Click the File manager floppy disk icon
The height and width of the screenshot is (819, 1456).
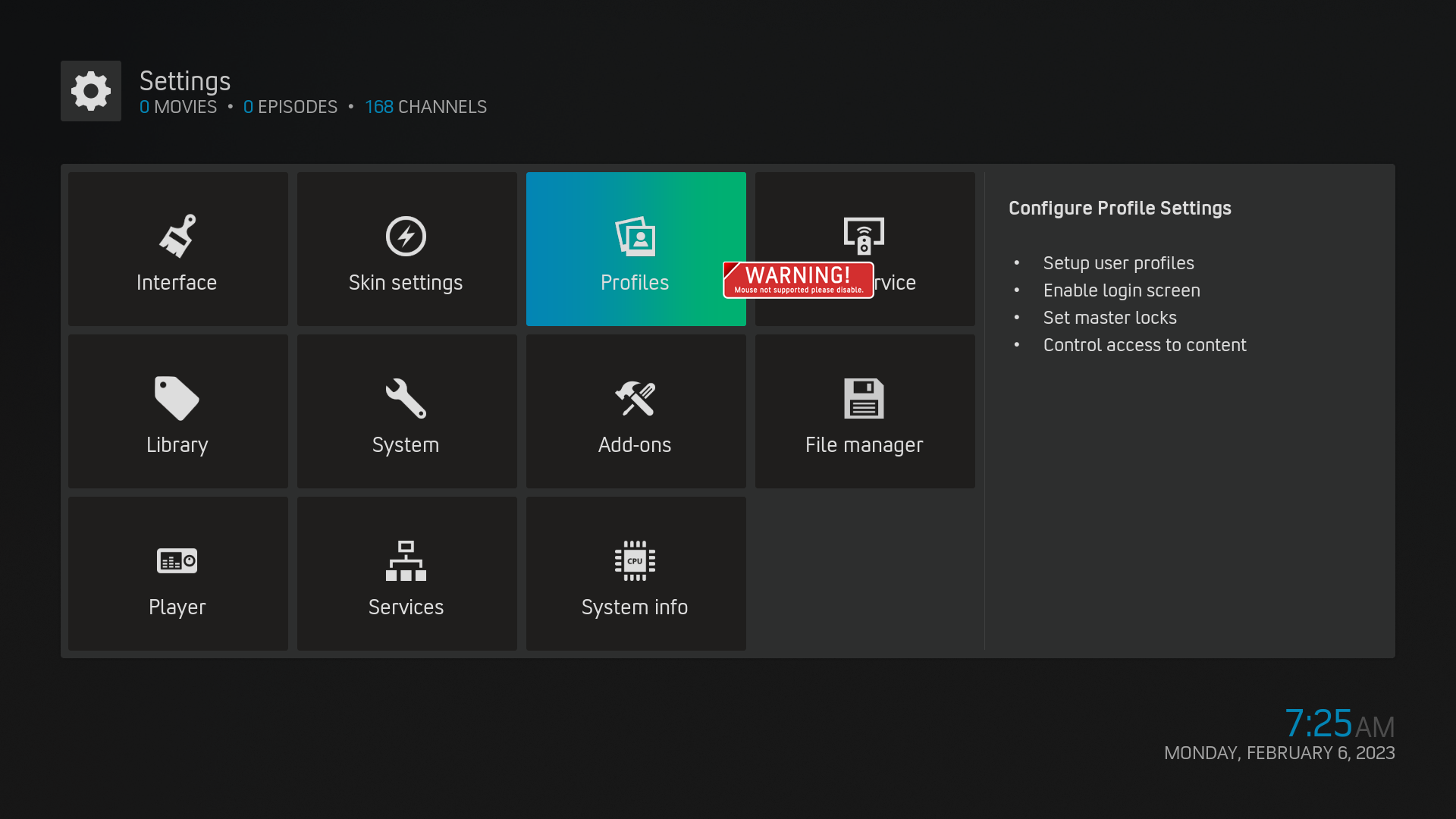864,398
